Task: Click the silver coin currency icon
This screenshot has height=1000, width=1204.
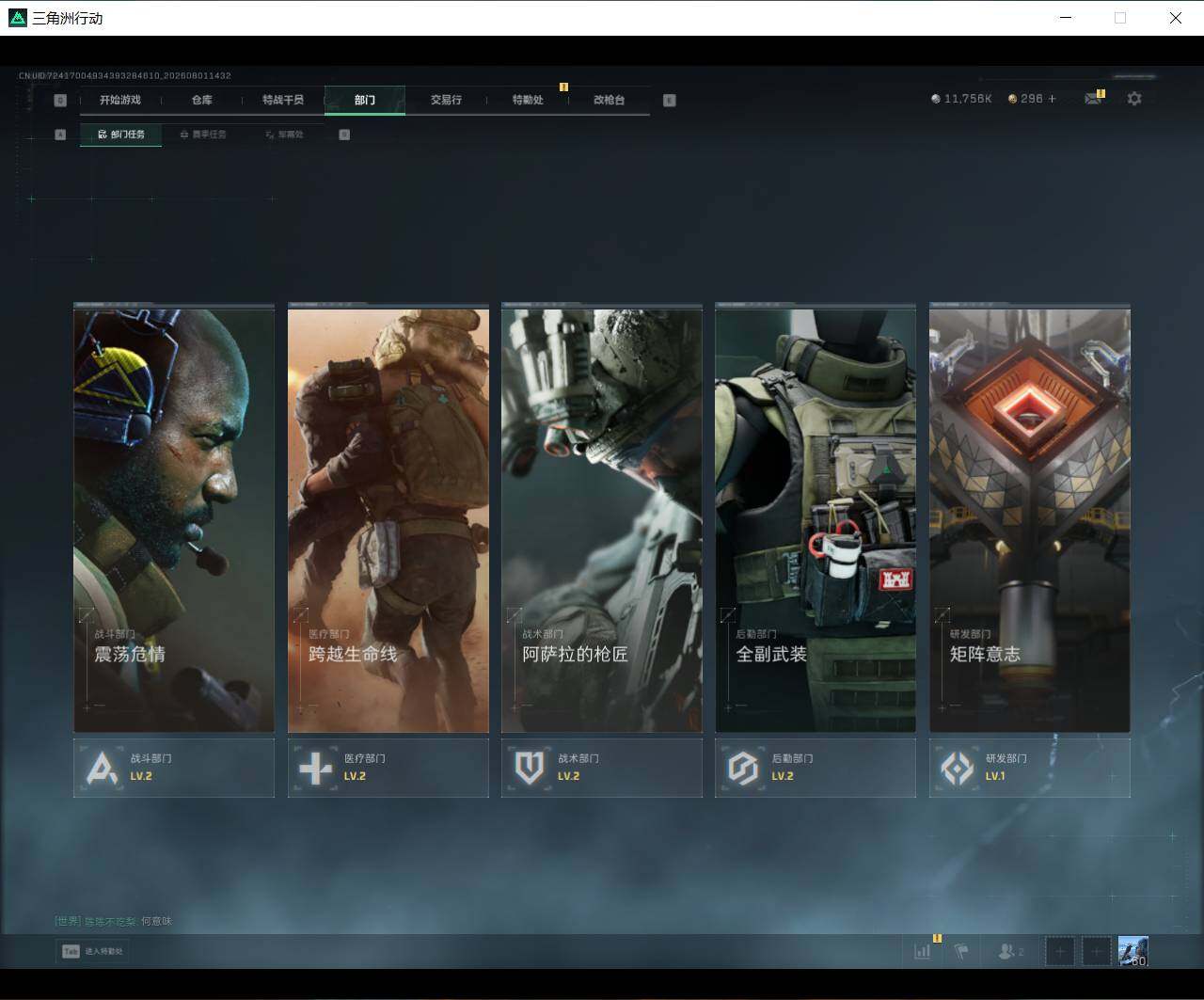Action: tap(935, 99)
